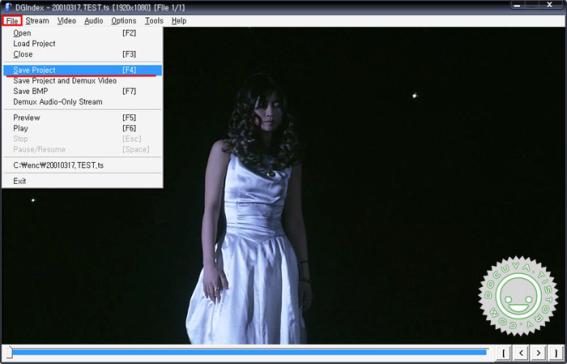Open the Audio menu
The height and width of the screenshot is (364, 567).
coord(94,21)
